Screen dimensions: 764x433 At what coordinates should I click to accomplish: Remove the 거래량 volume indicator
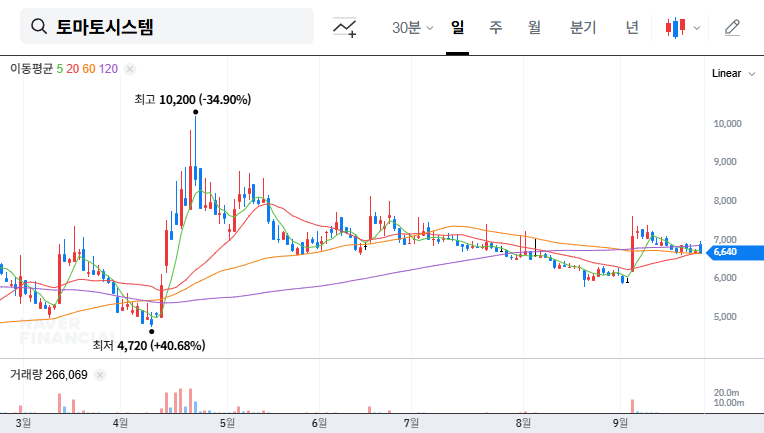coord(100,375)
